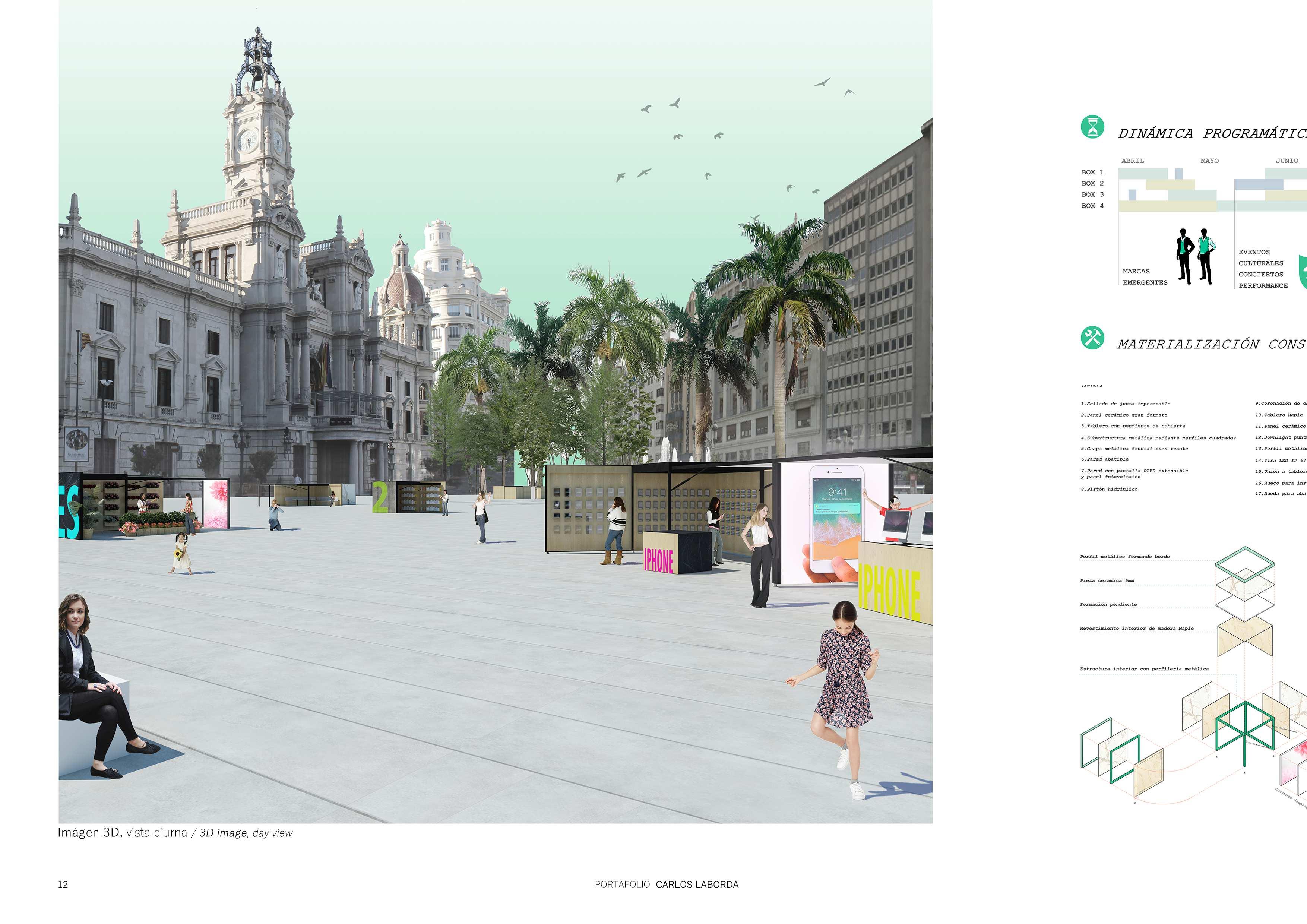Screen dimensions: 1307x924
Task: Select the BOX 1 row label
Action: [1092, 172]
